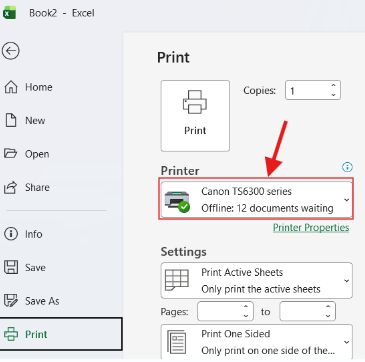Increase the Copies count with up arrow
The image size is (365, 362).
[333, 86]
